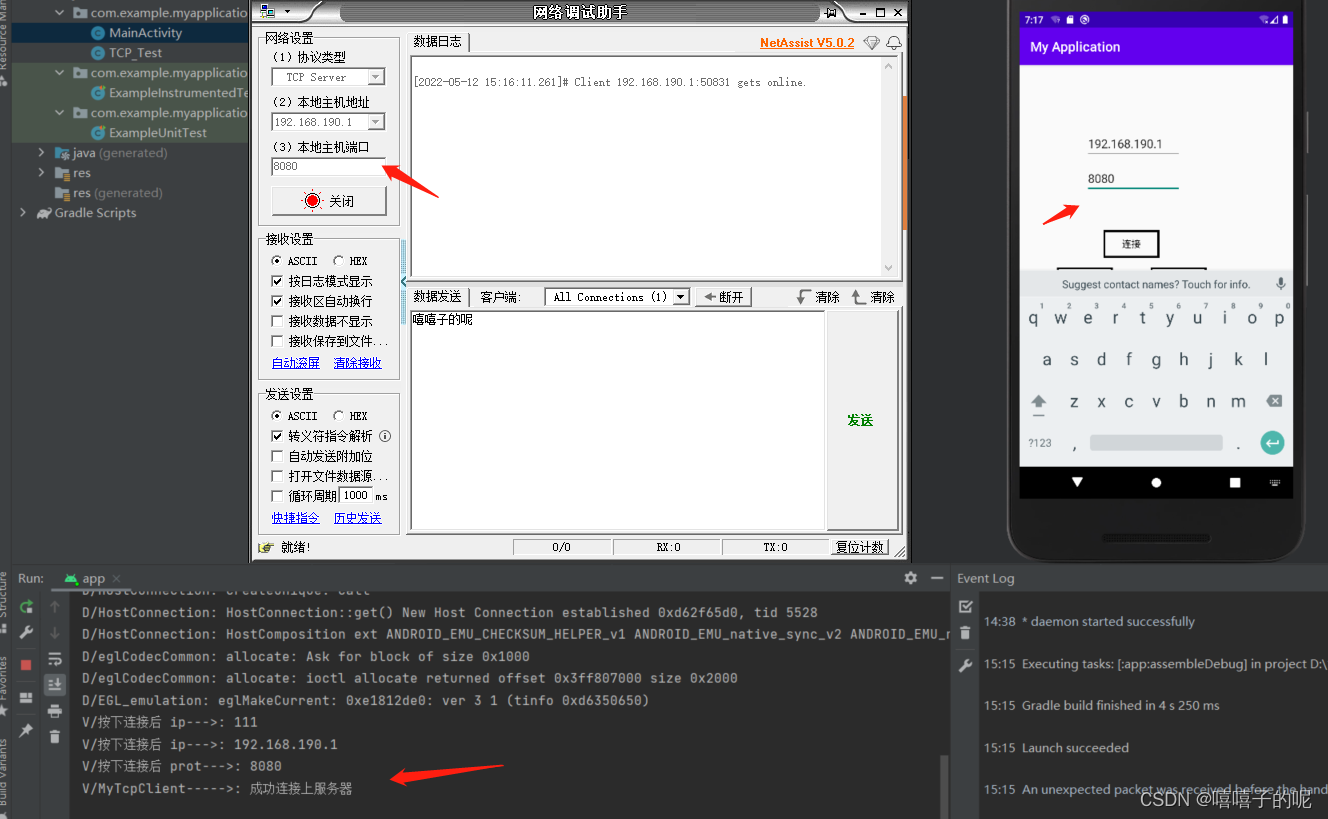The image size is (1328, 819).
Task: Tap shift key on emulator keyboard
Action: 1039,401
